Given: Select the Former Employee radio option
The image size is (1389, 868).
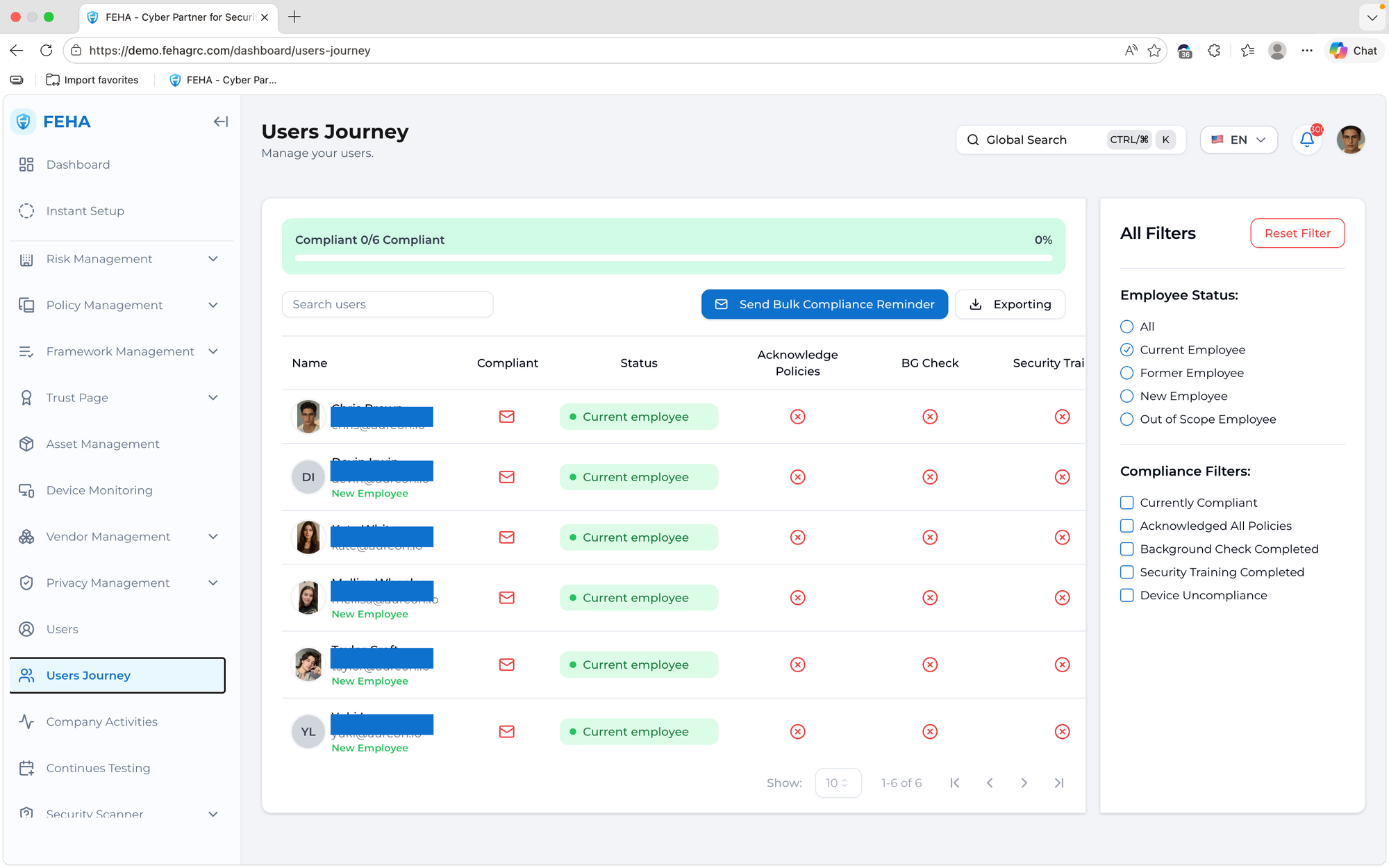Looking at the screenshot, I should click(1126, 373).
